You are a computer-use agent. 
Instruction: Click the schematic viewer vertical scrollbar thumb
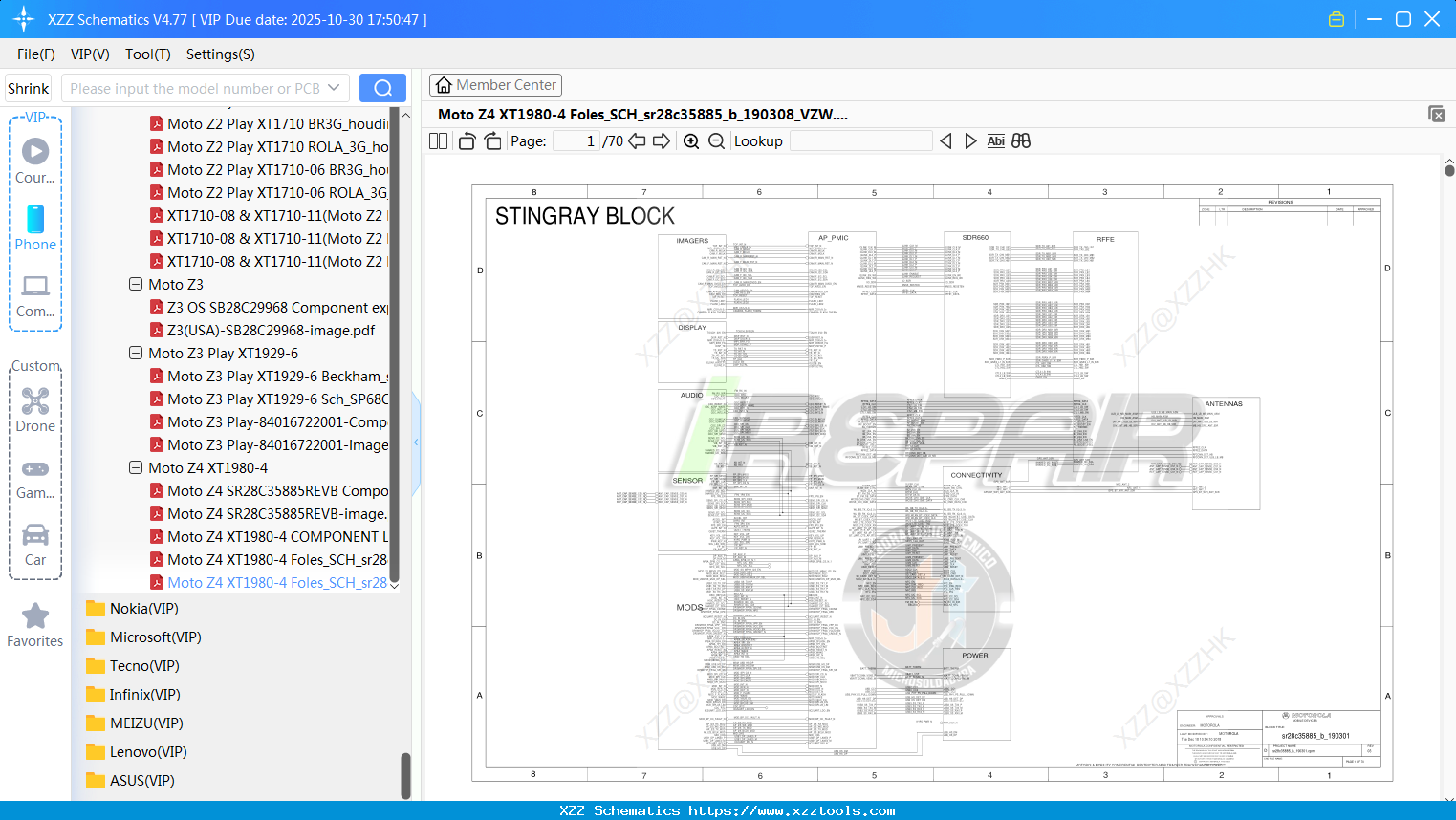pyautogui.click(x=1449, y=170)
